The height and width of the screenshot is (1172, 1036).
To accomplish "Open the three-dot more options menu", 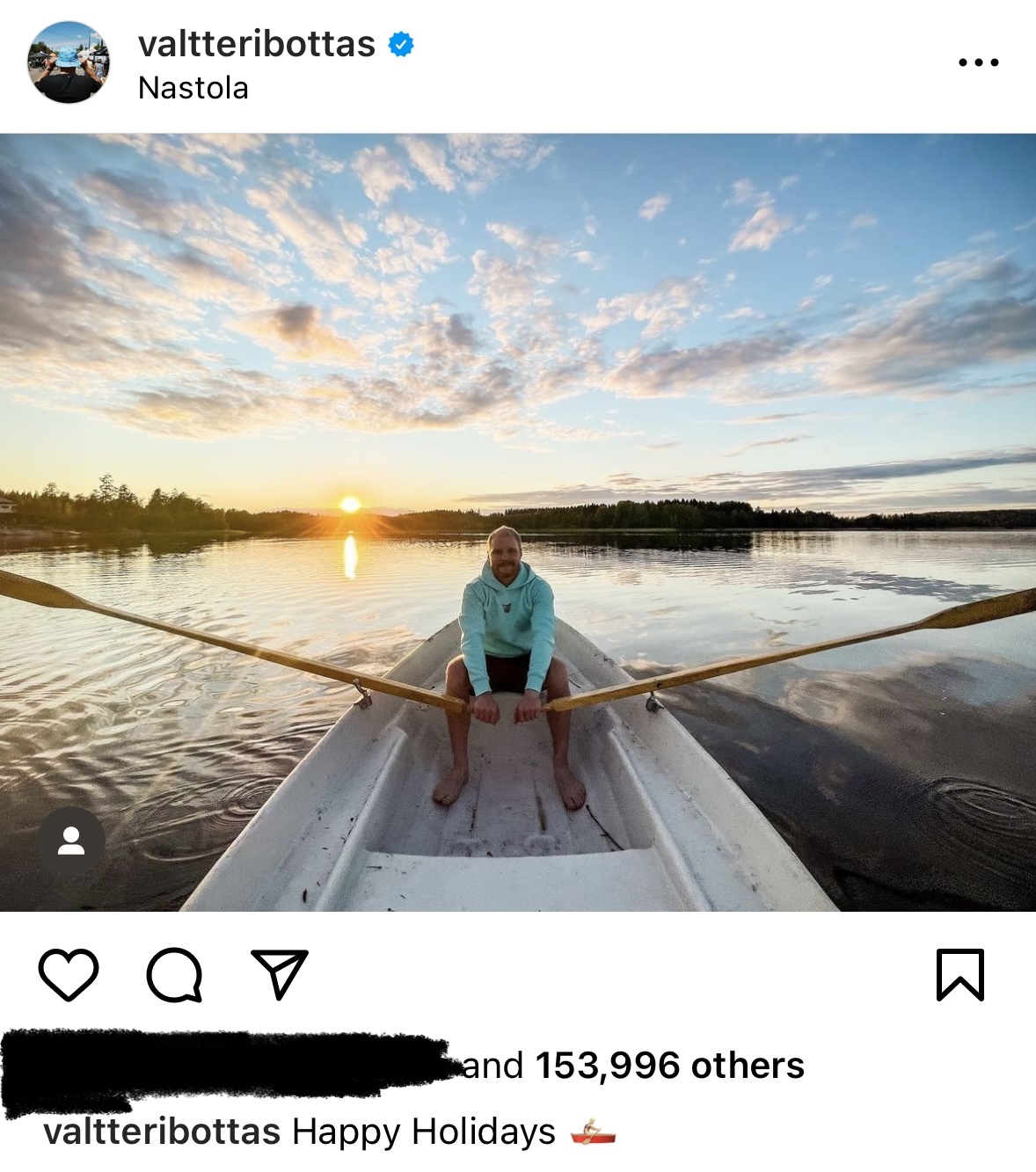I will click(x=978, y=62).
